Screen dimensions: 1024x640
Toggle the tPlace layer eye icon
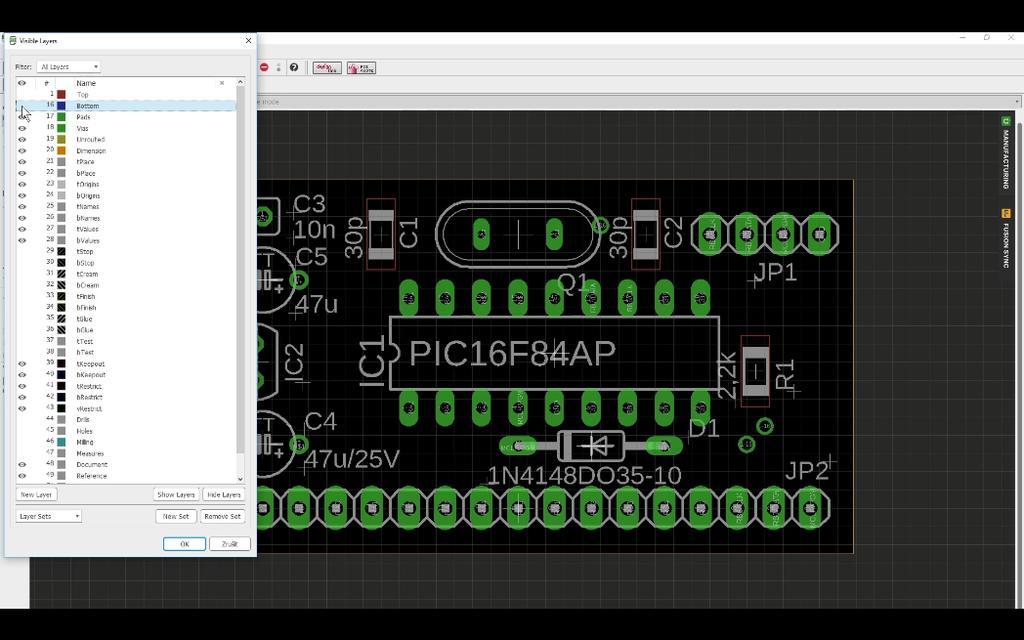tap(22, 162)
